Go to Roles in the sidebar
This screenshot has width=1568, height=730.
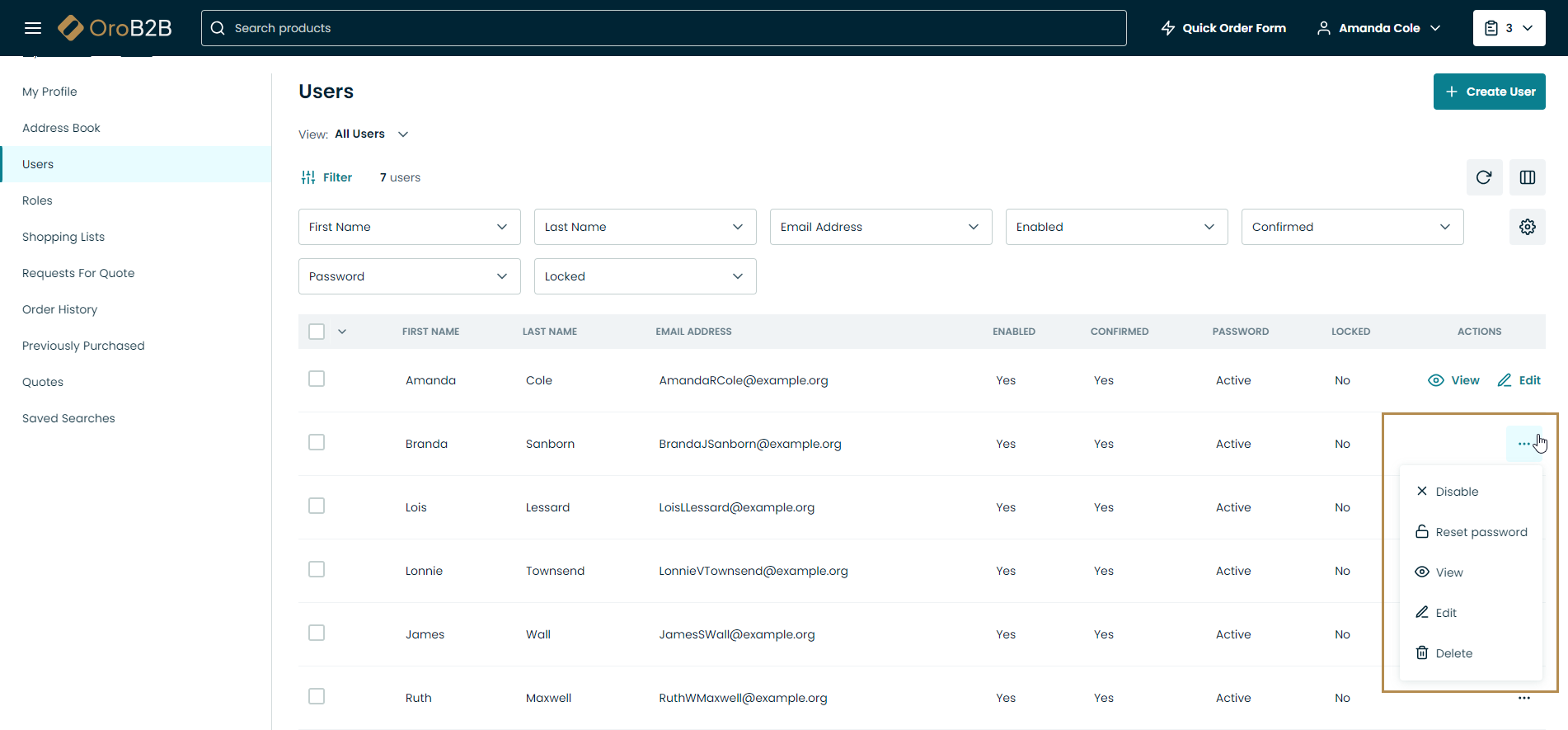[x=37, y=200]
